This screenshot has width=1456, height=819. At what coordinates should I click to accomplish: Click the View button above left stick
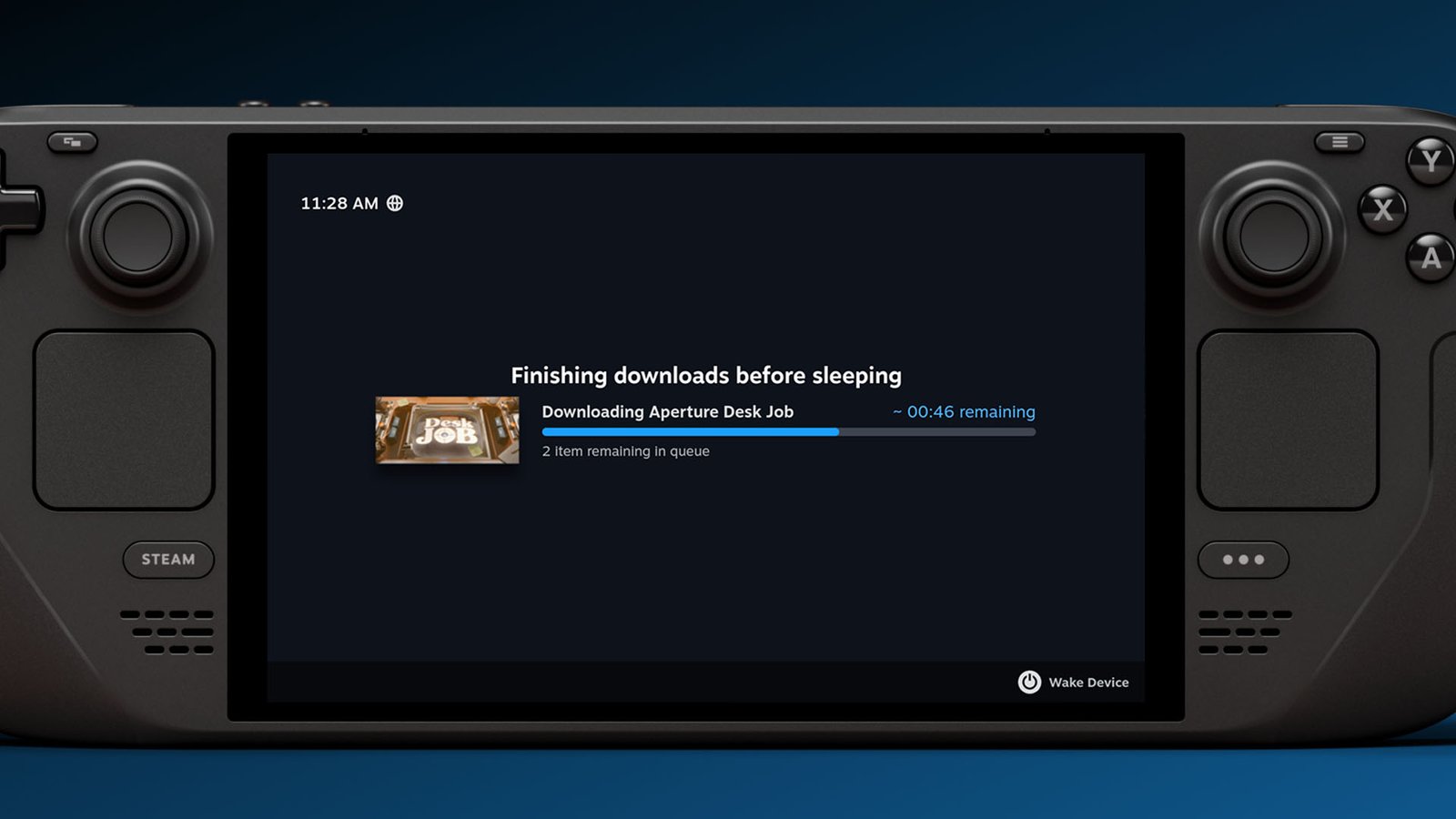tap(72, 142)
